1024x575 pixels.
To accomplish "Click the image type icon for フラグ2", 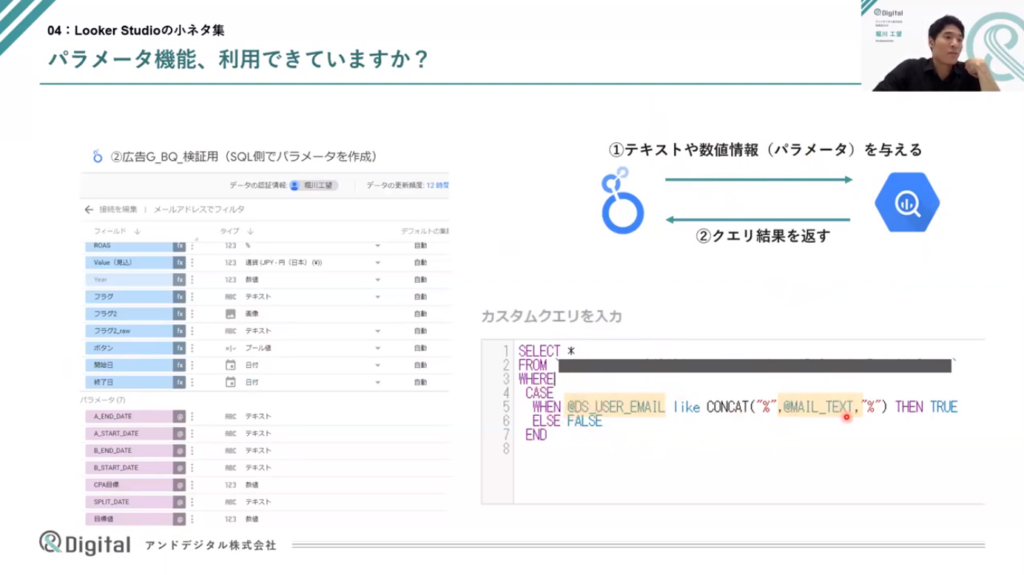I will pos(230,313).
